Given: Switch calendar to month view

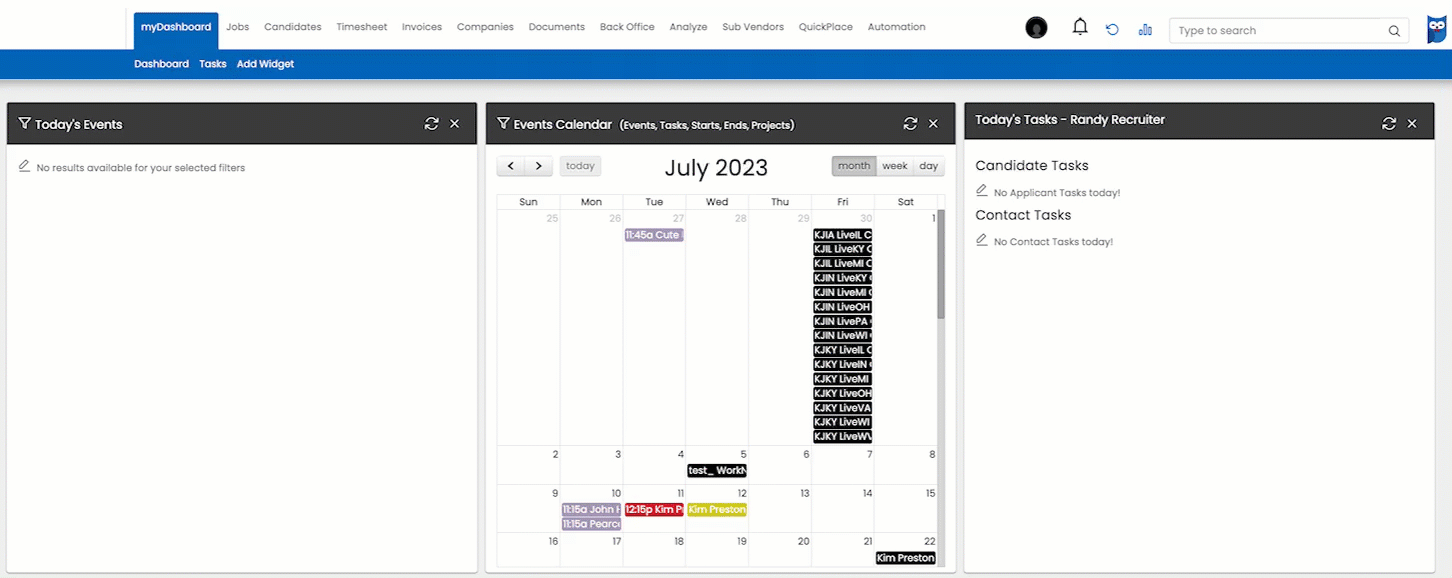Looking at the screenshot, I should pos(854,166).
